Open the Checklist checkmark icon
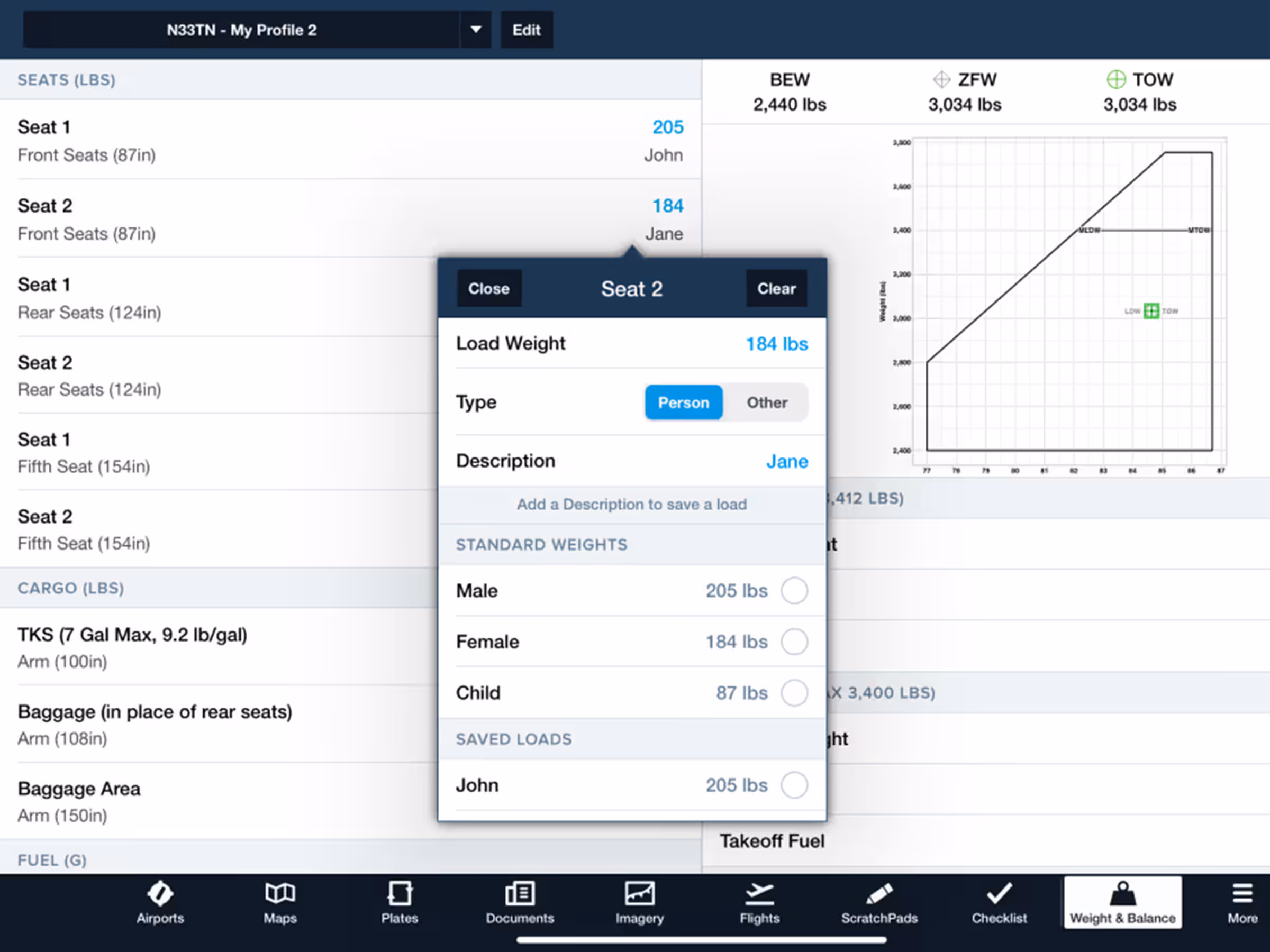 point(999,893)
